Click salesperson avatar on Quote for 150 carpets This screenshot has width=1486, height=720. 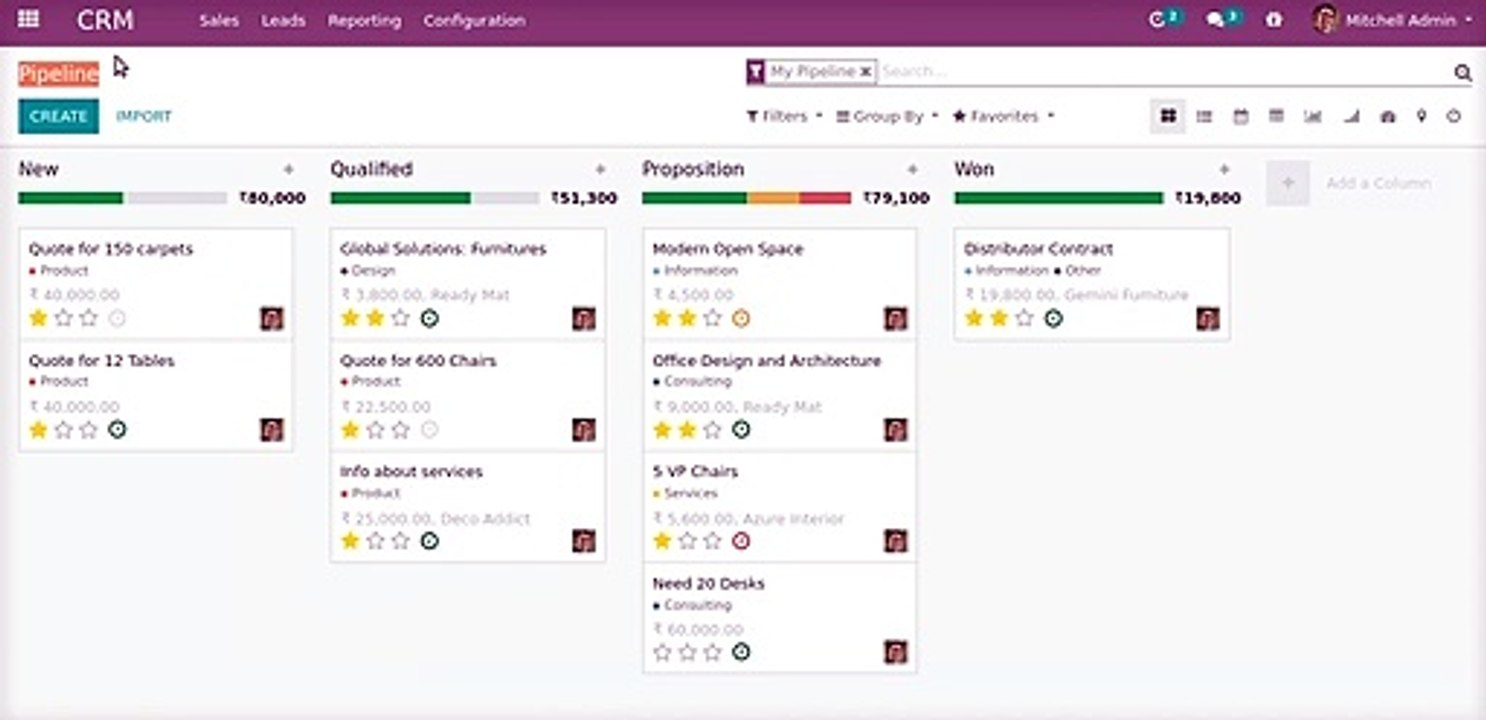coord(272,319)
